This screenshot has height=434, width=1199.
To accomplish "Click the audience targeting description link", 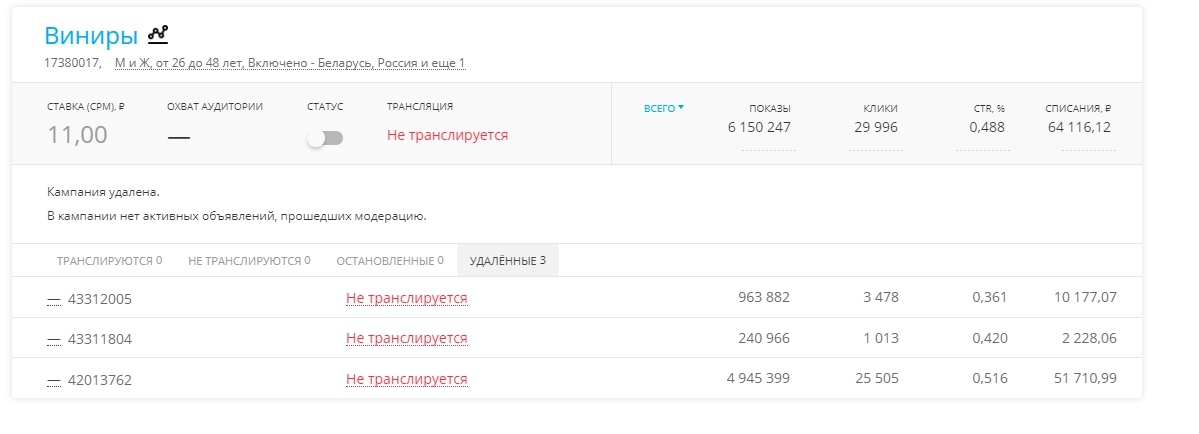I will tap(291, 63).
